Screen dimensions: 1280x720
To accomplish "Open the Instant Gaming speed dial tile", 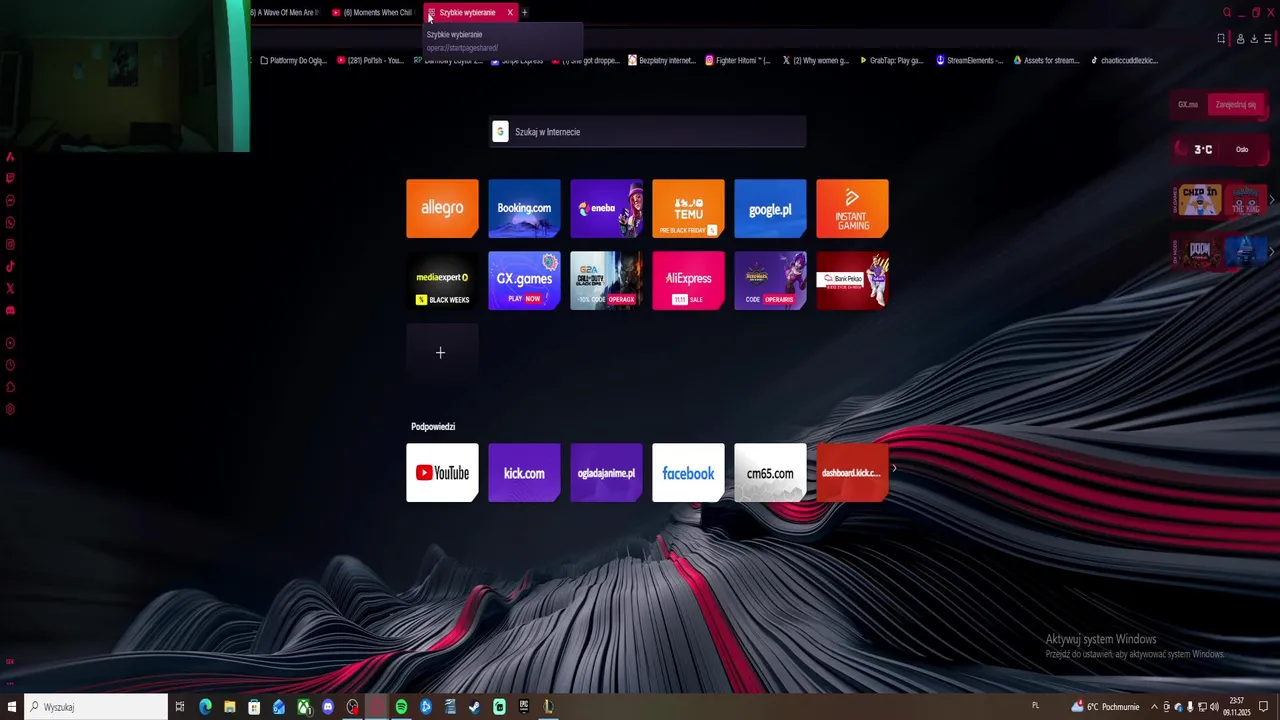I will 852,208.
